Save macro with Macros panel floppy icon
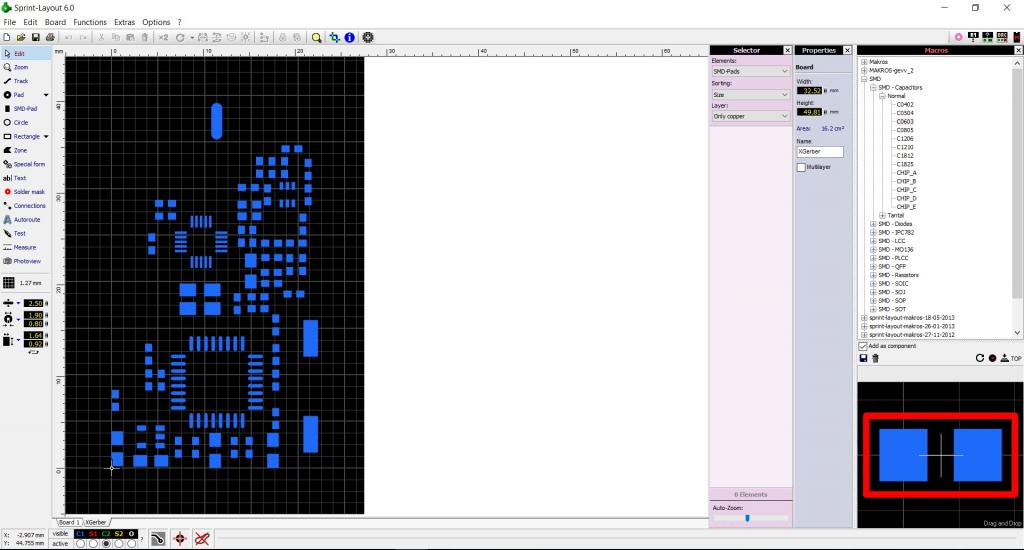Screen dimensions: 1024x550 click(x=863, y=358)
